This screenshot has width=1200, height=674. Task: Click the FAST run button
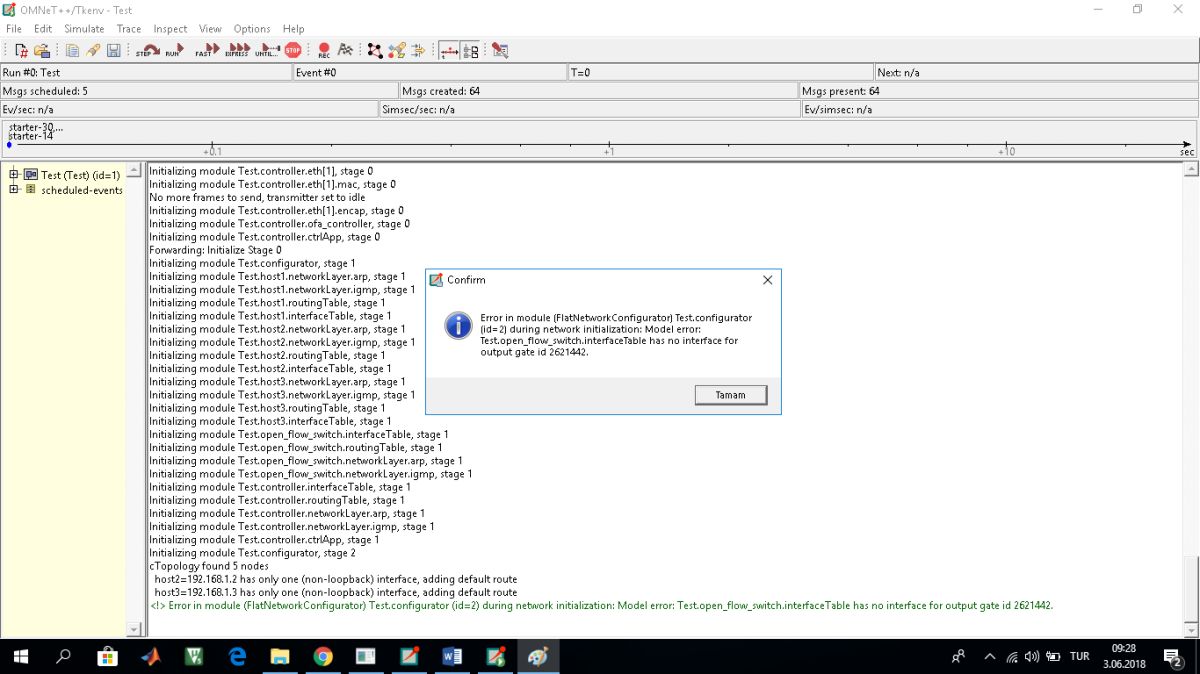(x=207, y=50)
